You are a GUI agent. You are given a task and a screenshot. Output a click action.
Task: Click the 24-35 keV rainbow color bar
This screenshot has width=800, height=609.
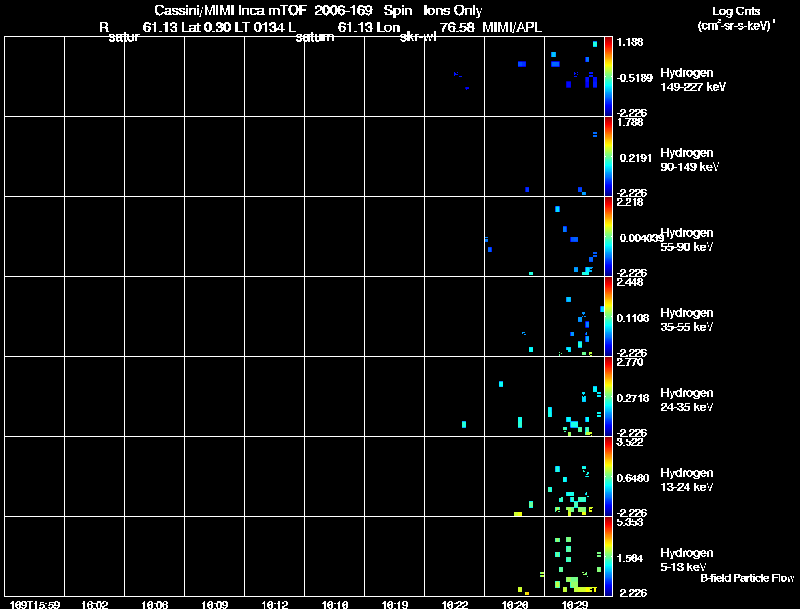(608, 396)
